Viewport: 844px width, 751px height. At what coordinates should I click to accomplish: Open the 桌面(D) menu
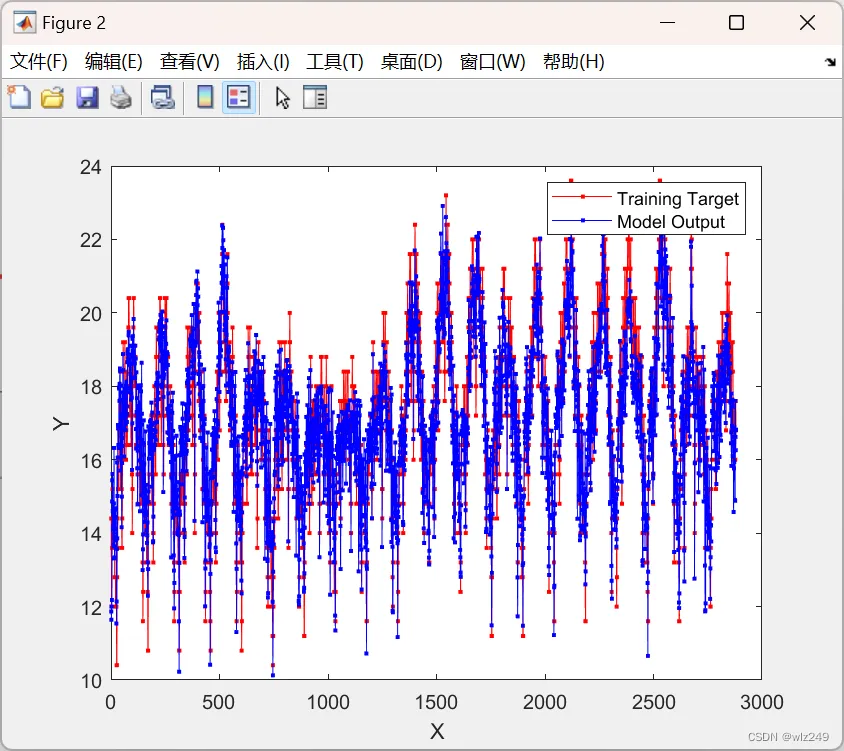(x=411, y=62)
